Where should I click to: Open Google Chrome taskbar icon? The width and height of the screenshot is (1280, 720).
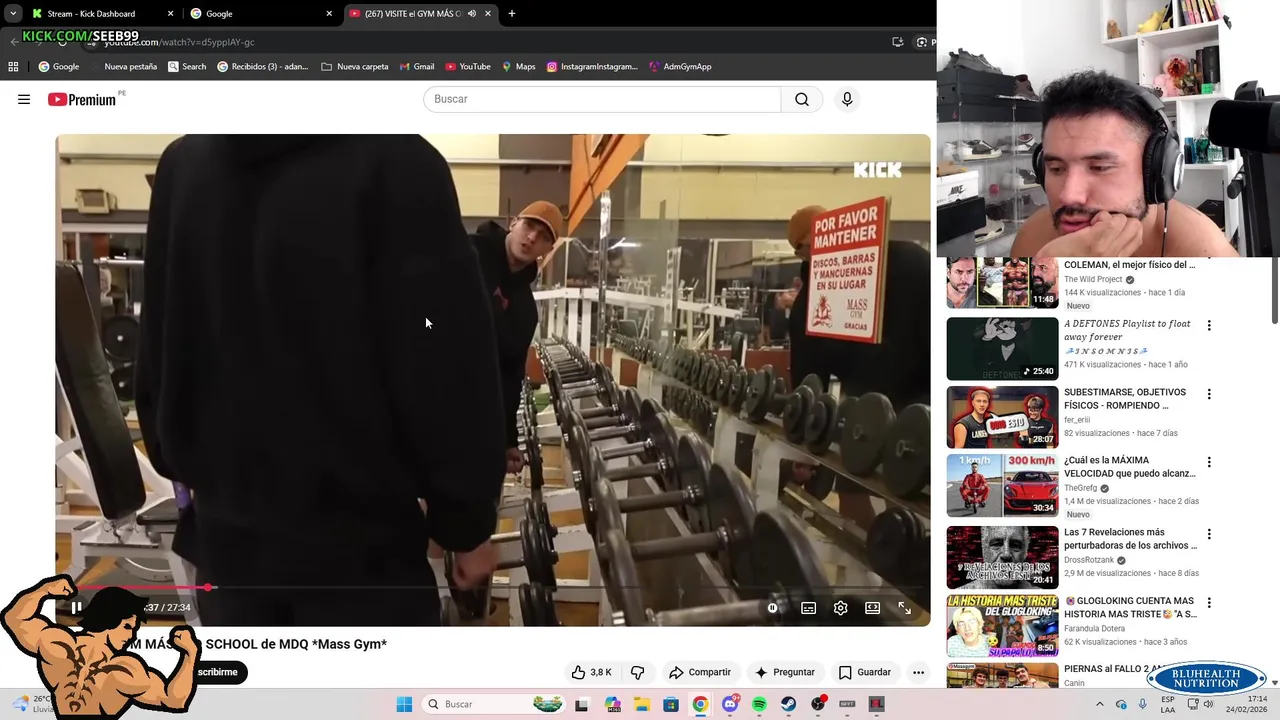click(700, 704)
